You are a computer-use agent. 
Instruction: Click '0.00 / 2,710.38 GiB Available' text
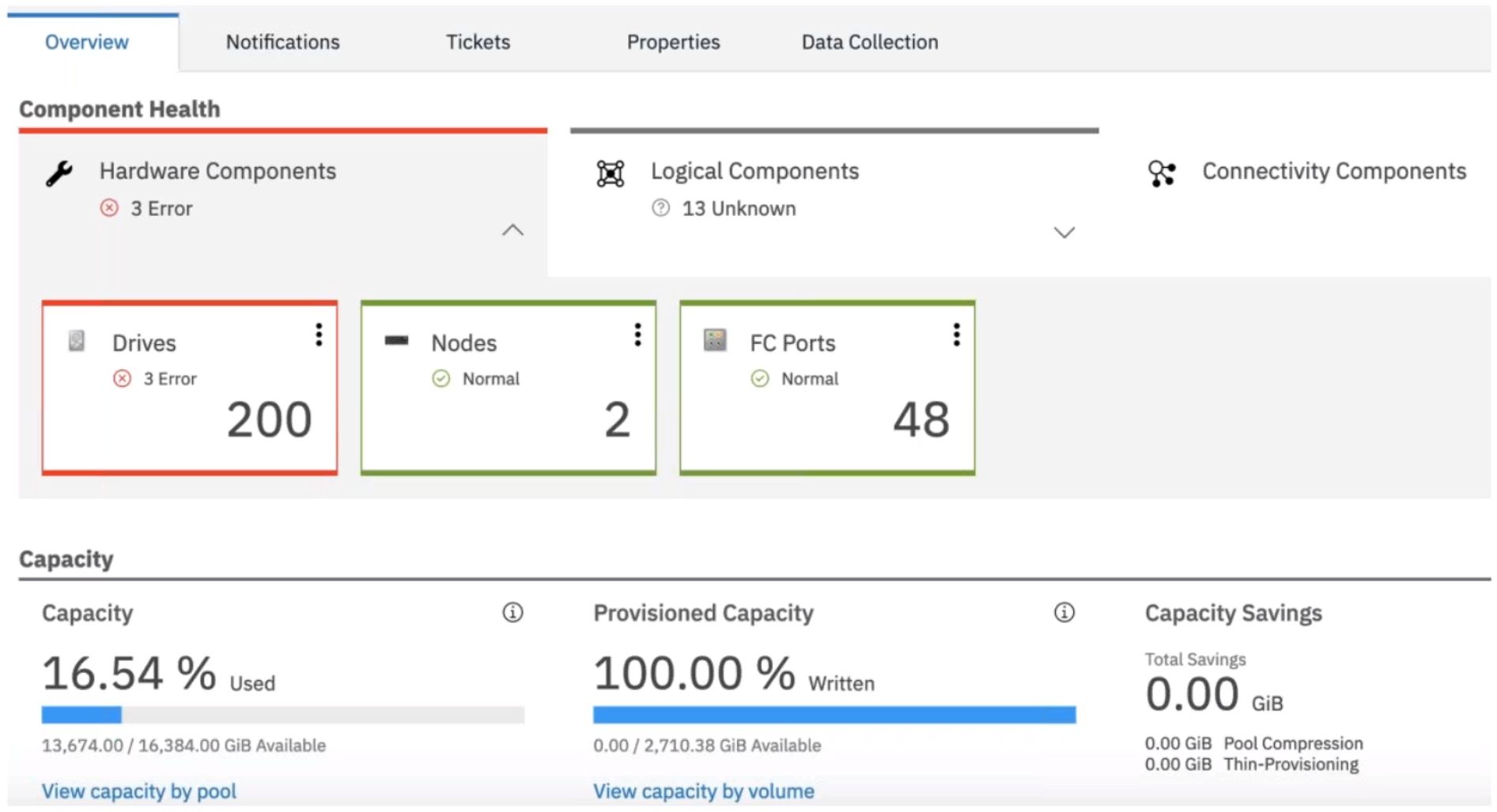[x=707, y=746]
